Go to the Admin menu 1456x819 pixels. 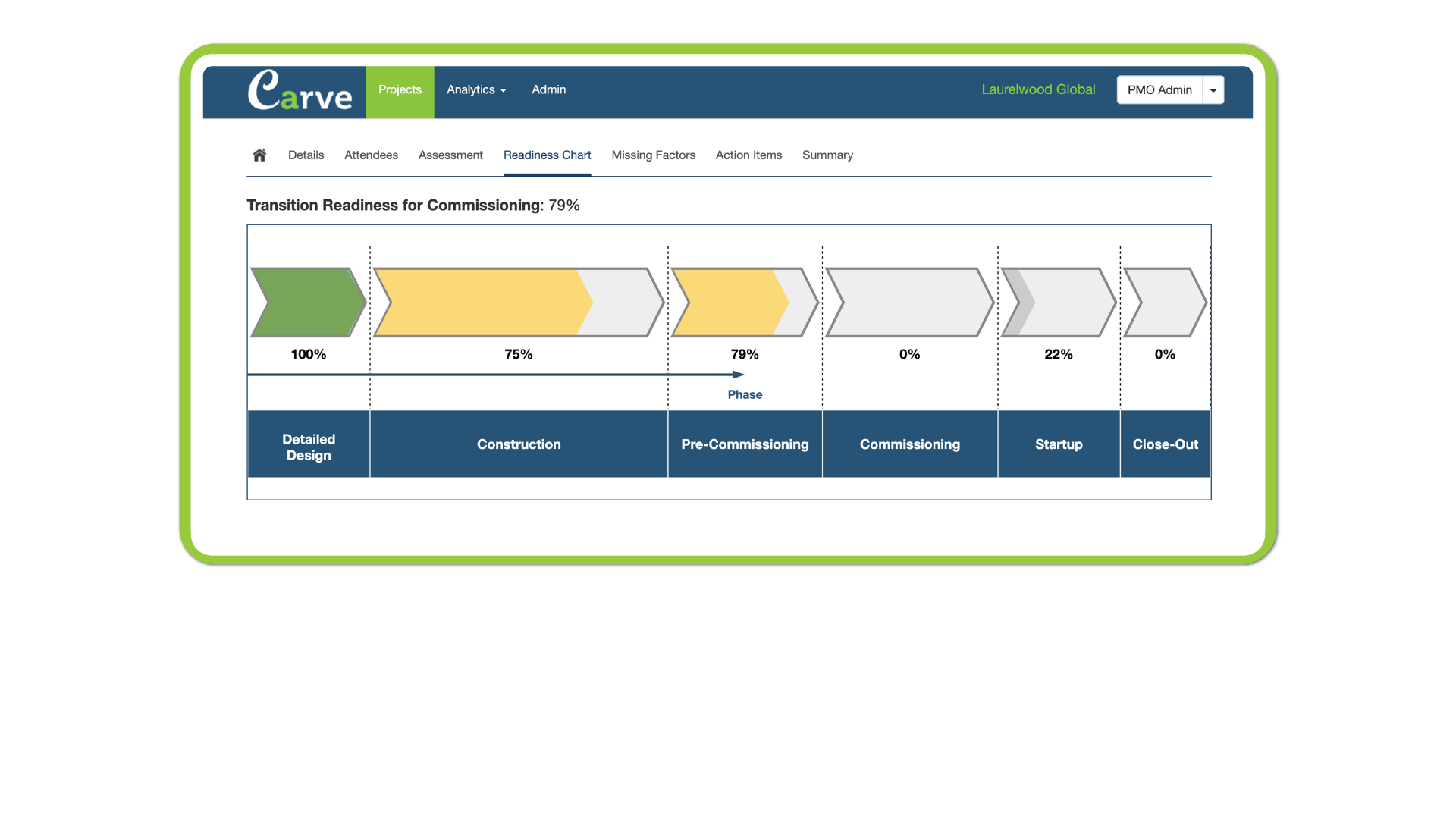548,89
